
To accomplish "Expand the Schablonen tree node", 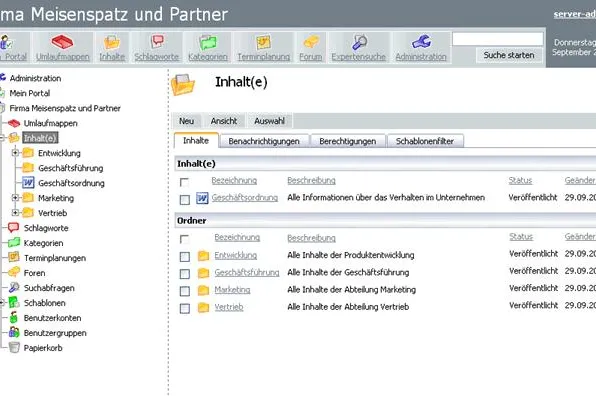I will pyautogui.click(x=2, y=303).
